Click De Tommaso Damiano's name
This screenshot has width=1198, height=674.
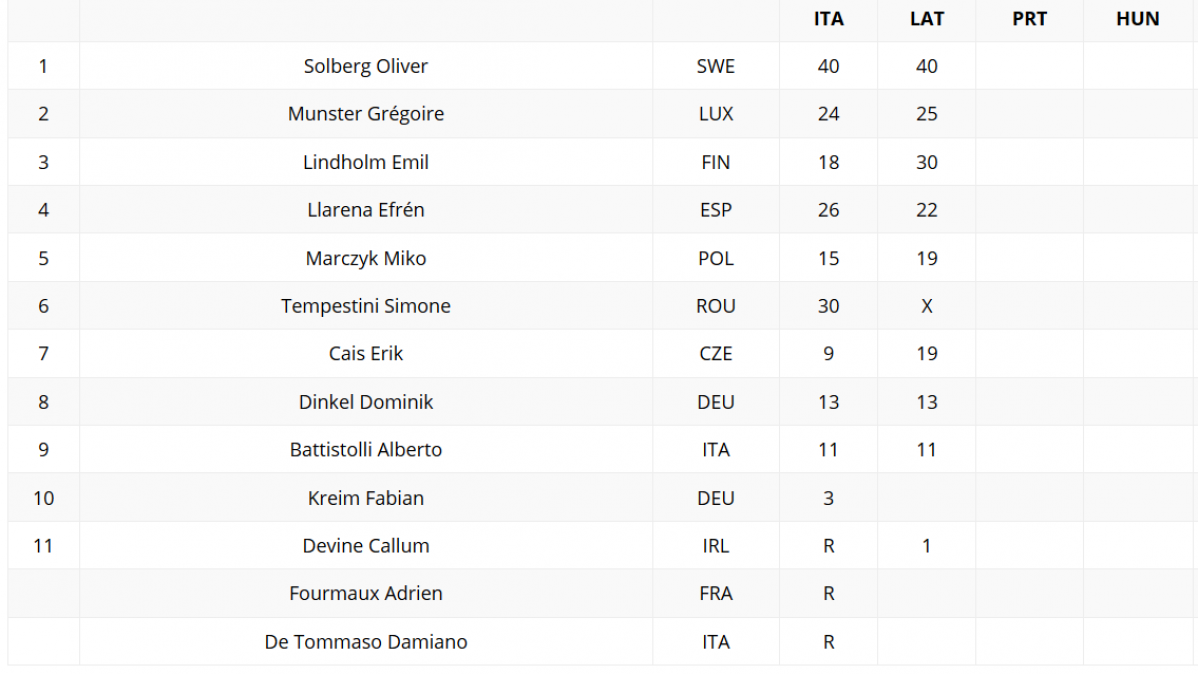[365, 642]
